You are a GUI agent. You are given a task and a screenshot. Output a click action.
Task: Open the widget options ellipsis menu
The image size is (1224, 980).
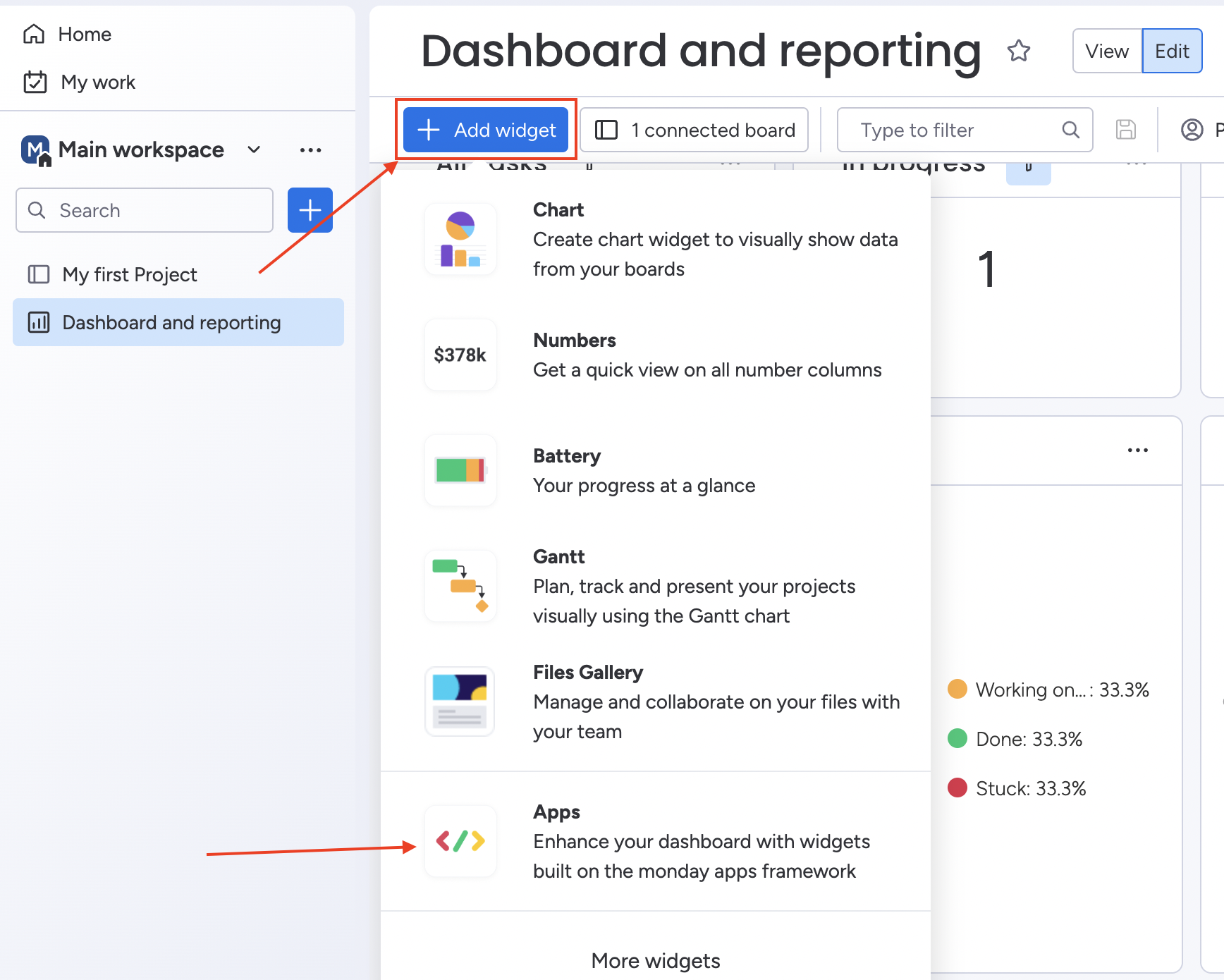click(1137, 450)
